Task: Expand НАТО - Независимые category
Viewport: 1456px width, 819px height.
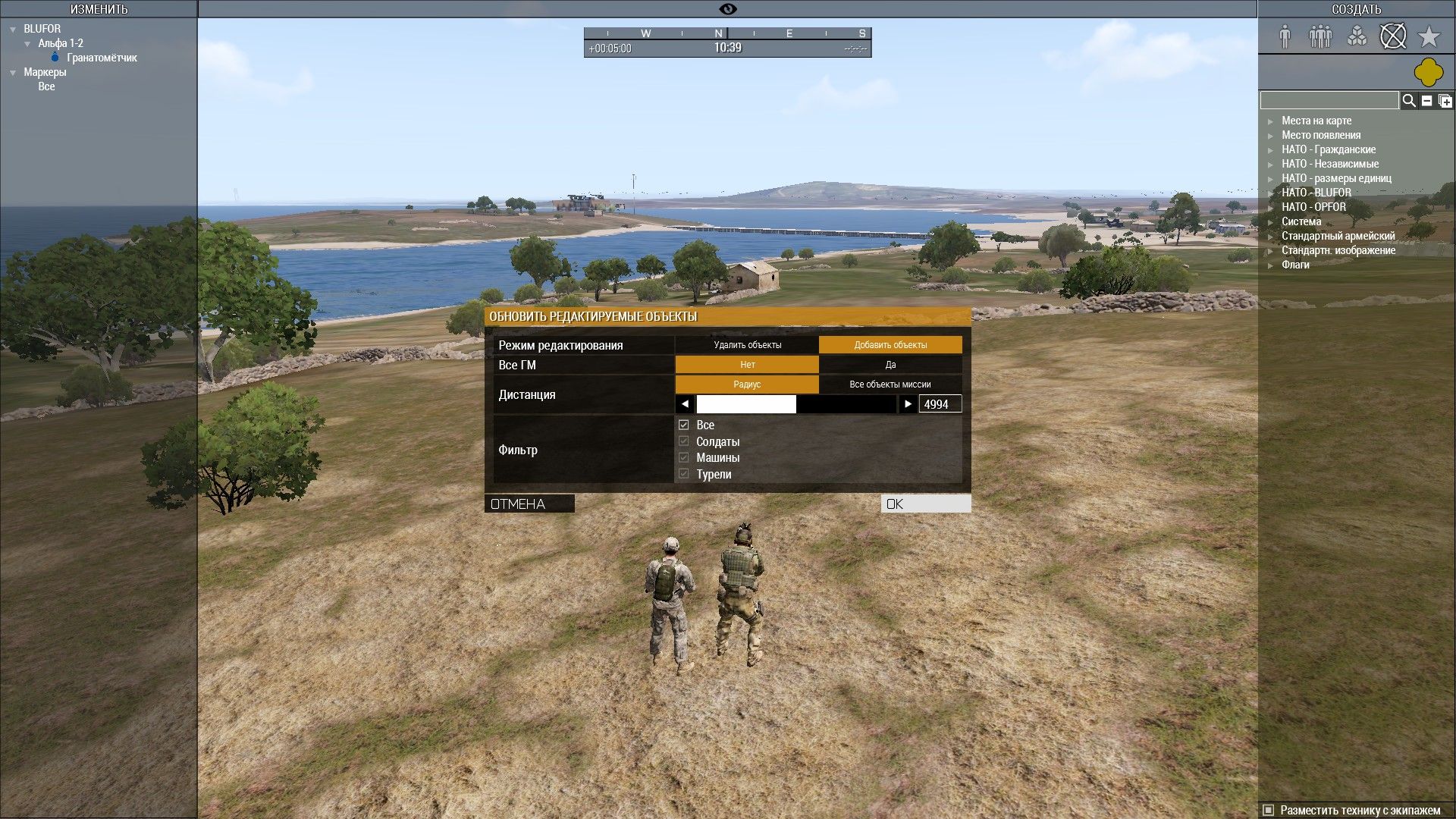Action: [x=1271, y=165]
